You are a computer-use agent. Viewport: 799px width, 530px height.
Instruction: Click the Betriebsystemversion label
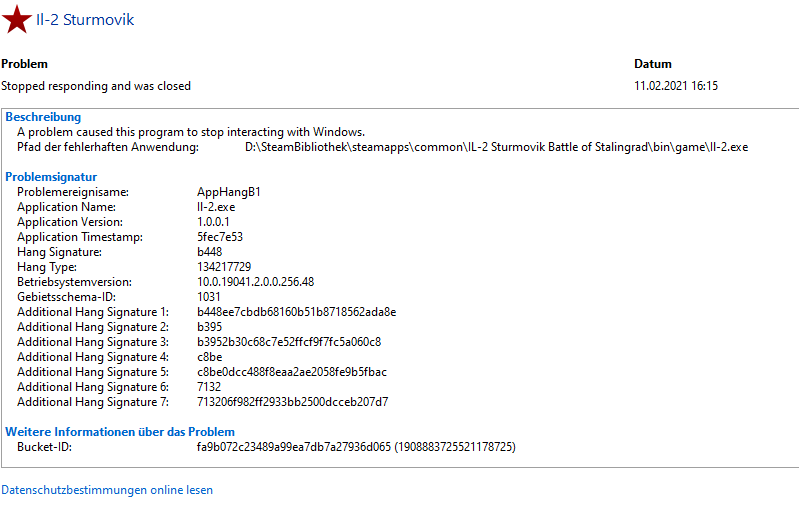[x=74, y=282]
